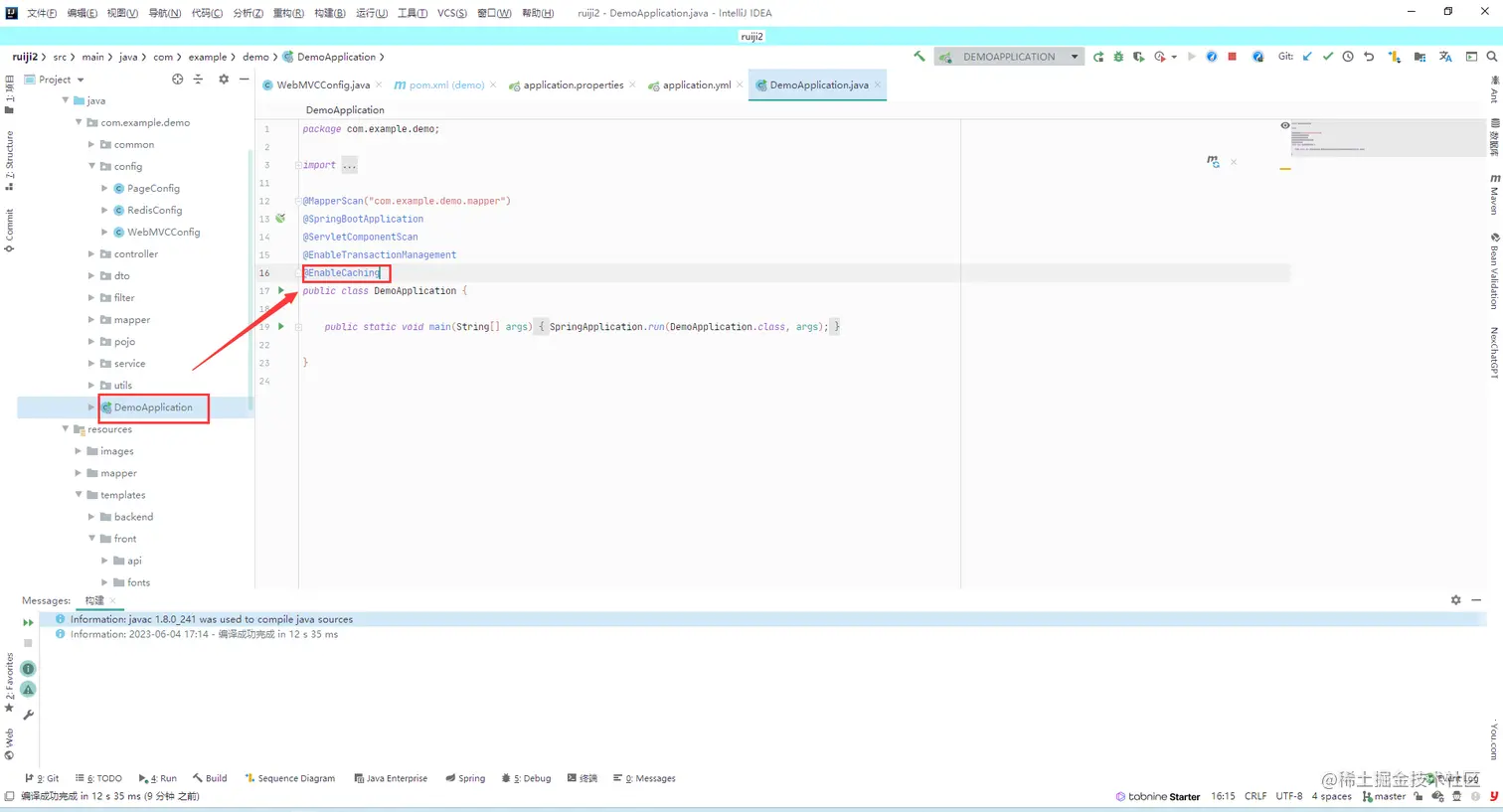Click the green Rerun icon in the toolbar
Screen dimensions: 1503x812
pyautogui.click(x=1098, y=57)
